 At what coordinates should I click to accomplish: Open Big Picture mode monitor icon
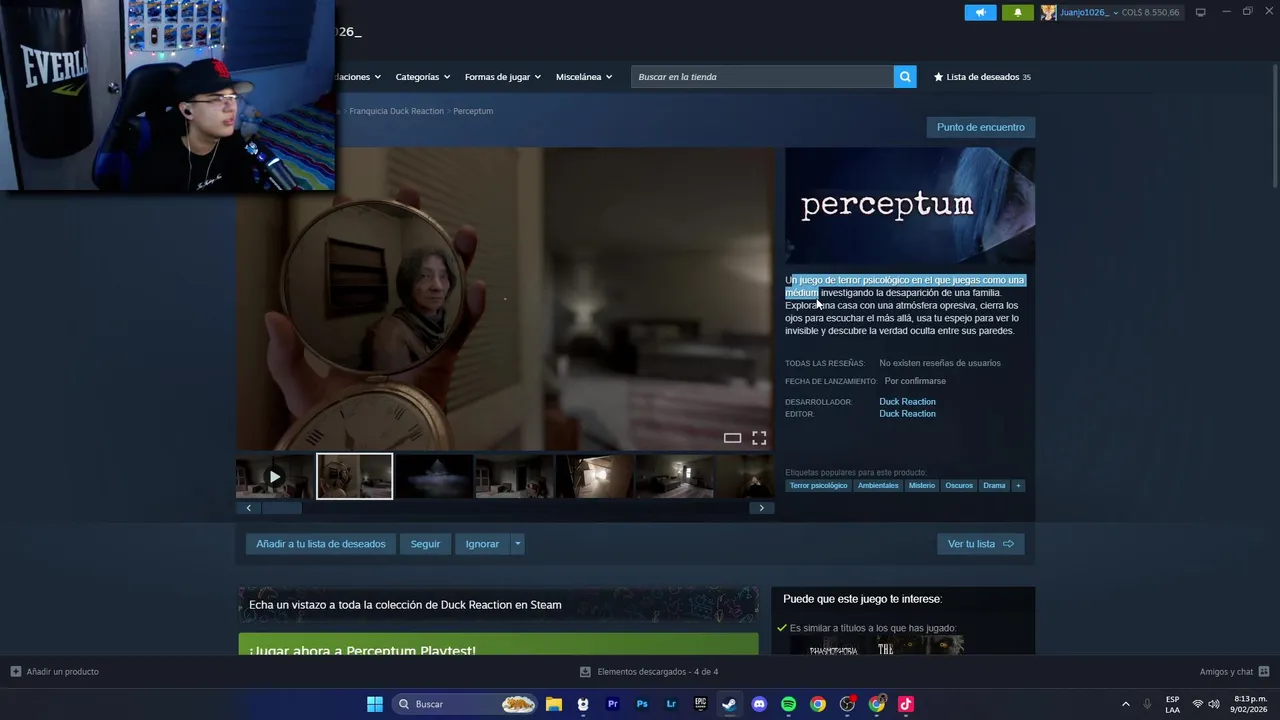coord(1200,12)
